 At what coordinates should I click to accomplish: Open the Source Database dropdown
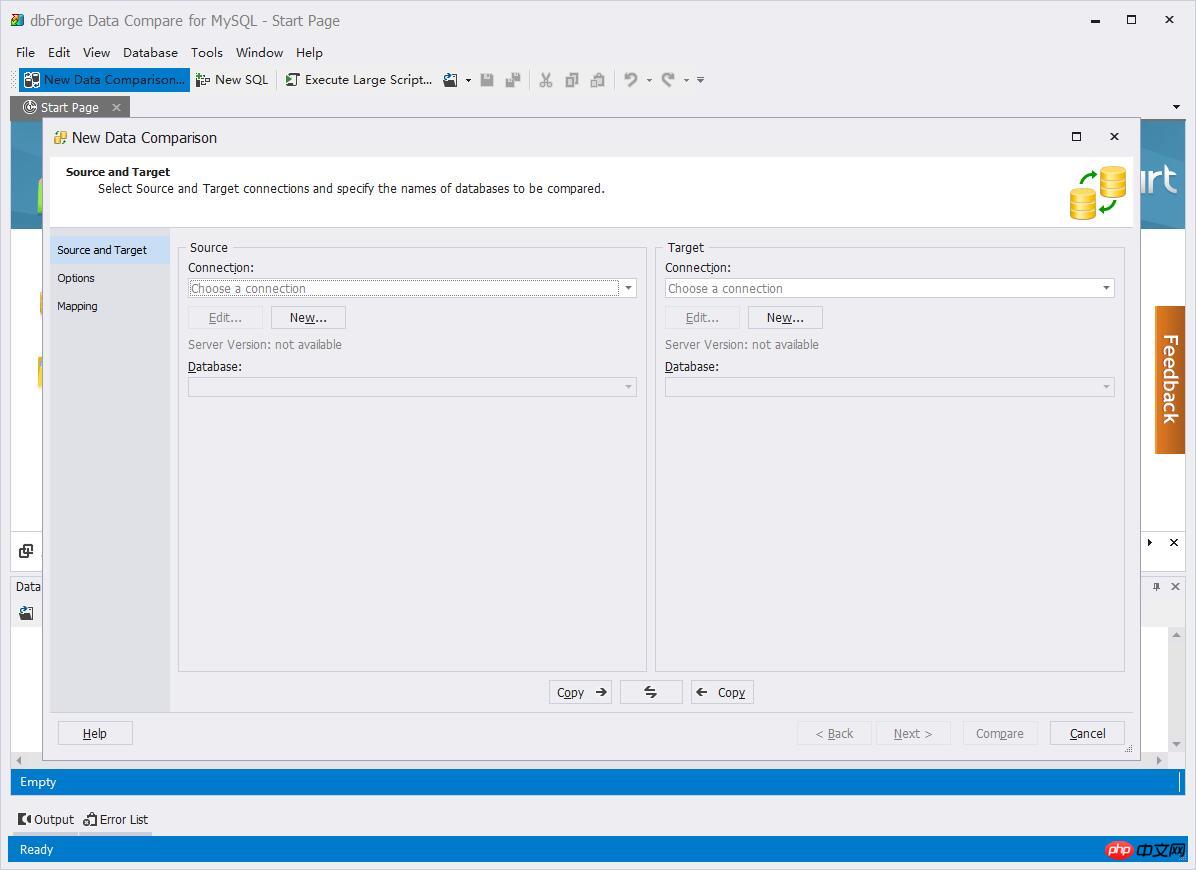tap(628, 387)
